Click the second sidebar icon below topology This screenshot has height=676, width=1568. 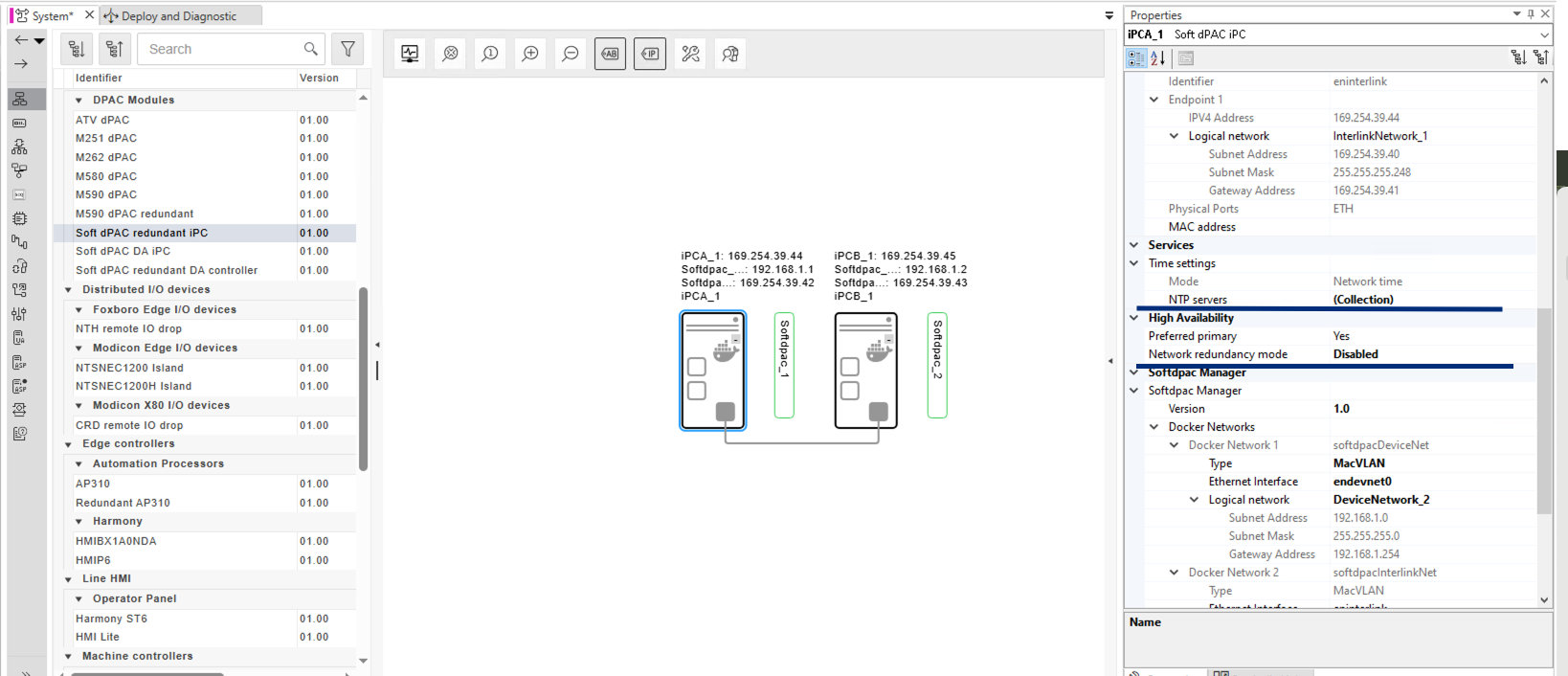pyautogui.click(x=20, y=123)
